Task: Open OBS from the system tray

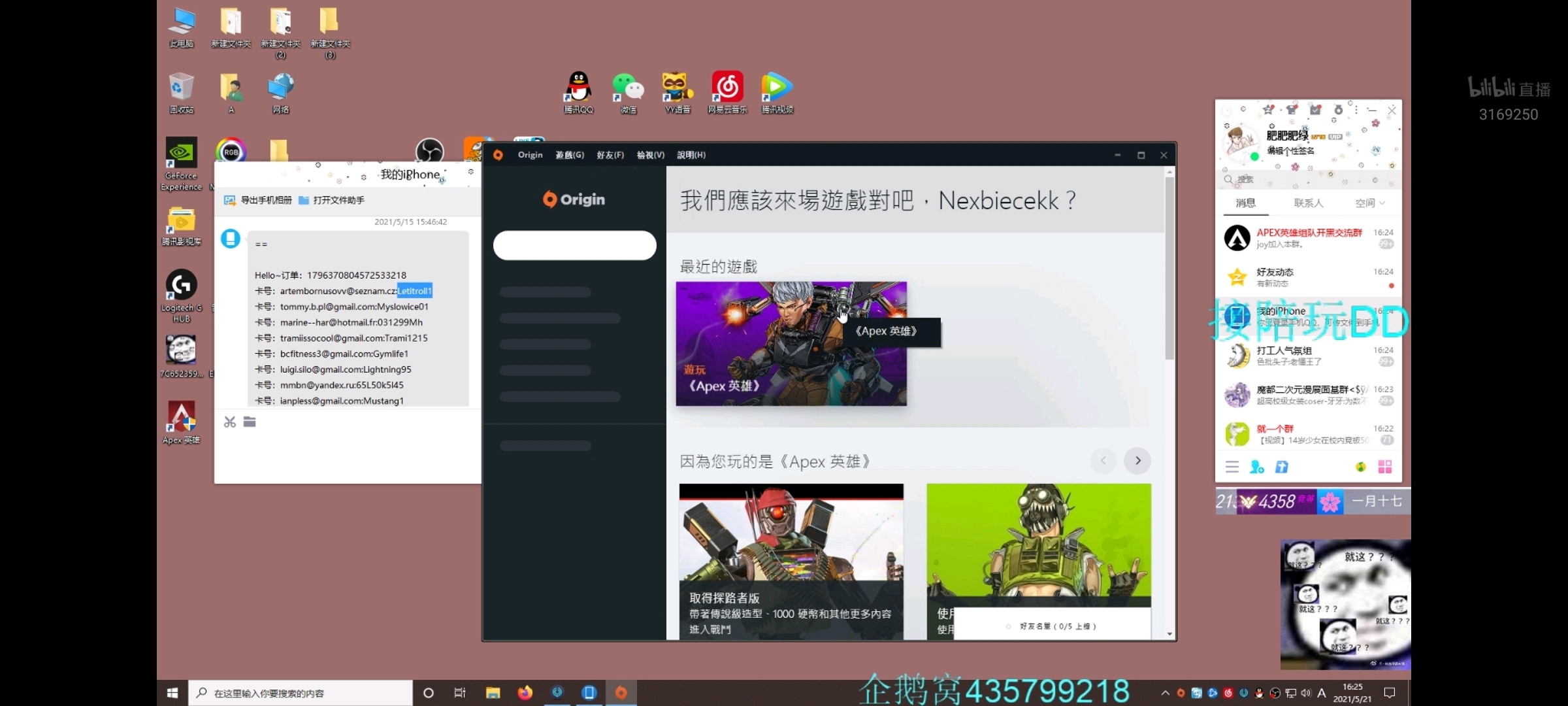Action: pos(1275,693)
